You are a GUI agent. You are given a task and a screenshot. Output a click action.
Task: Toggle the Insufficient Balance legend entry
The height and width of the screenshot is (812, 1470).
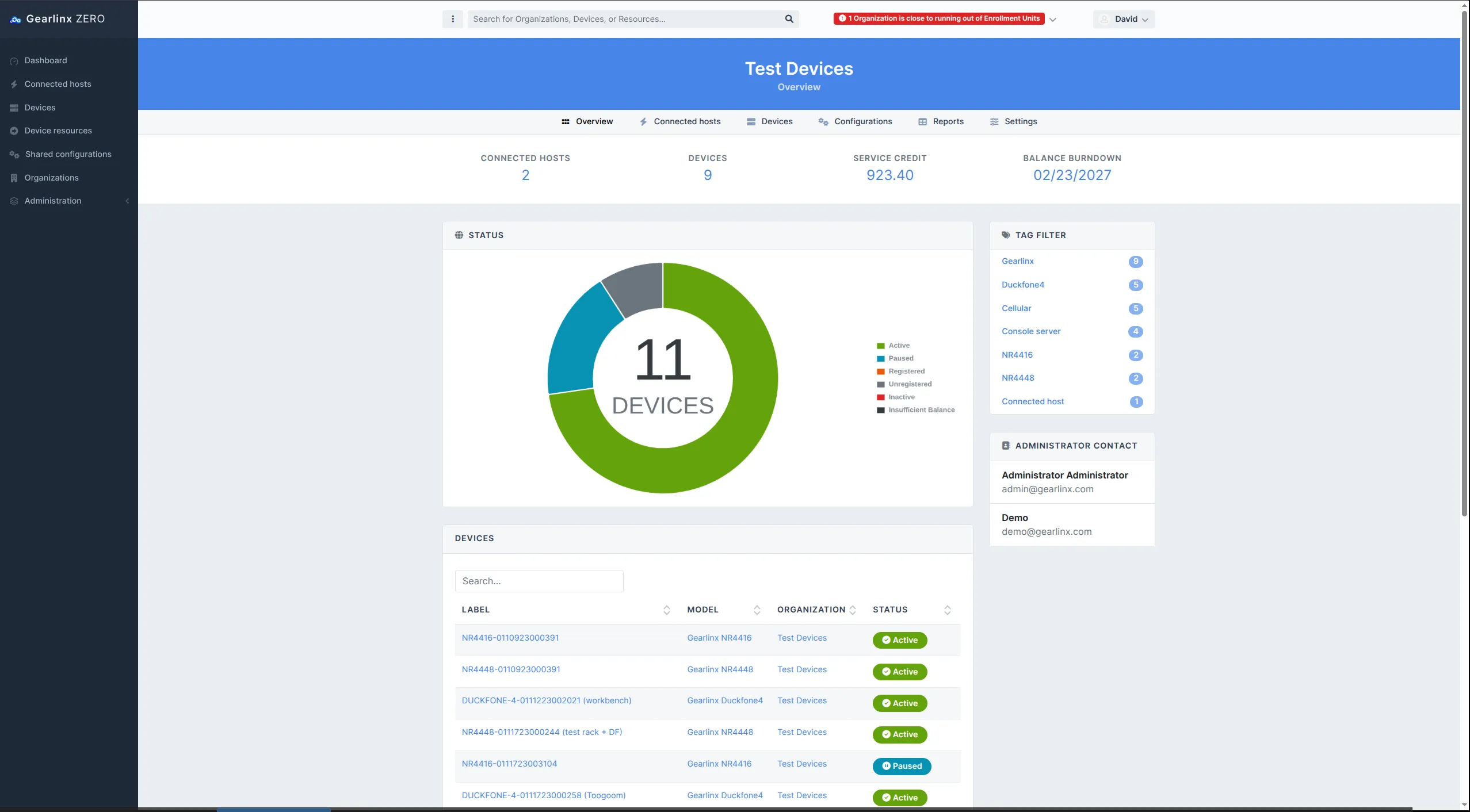click(x=915, y=410)
